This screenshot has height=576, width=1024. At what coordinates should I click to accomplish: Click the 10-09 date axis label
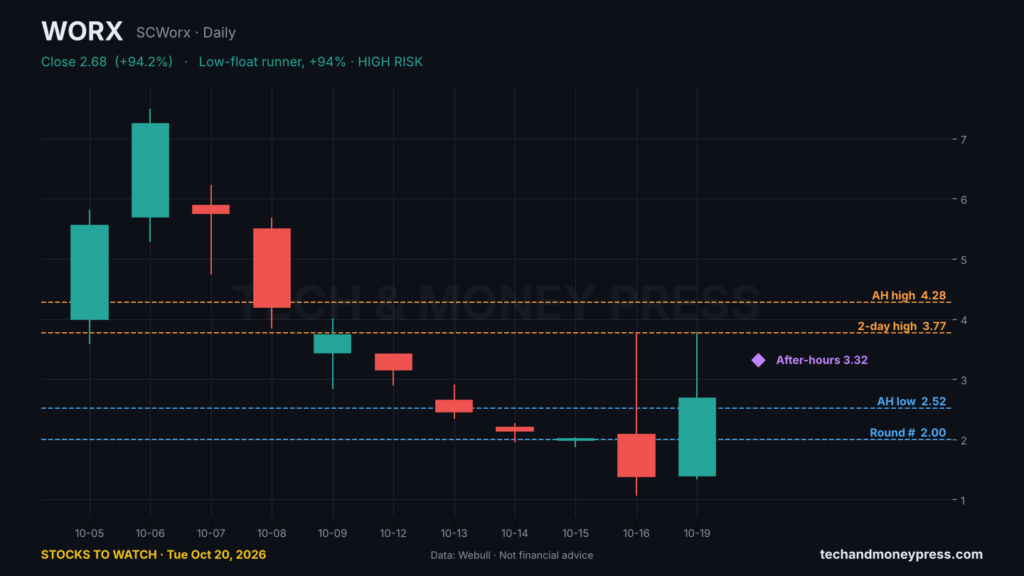point(332,533)
